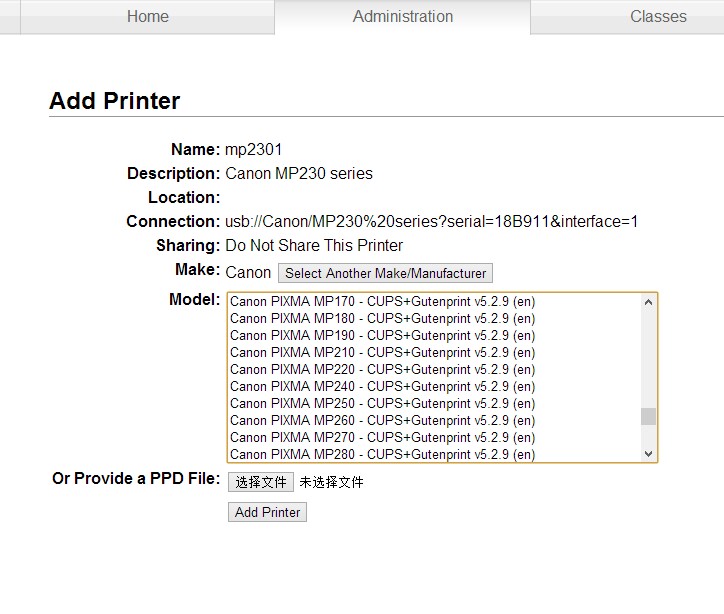724x614 pixels.
Task: Select Canon PIXMA MP180 model
Action: coord(434,319)
